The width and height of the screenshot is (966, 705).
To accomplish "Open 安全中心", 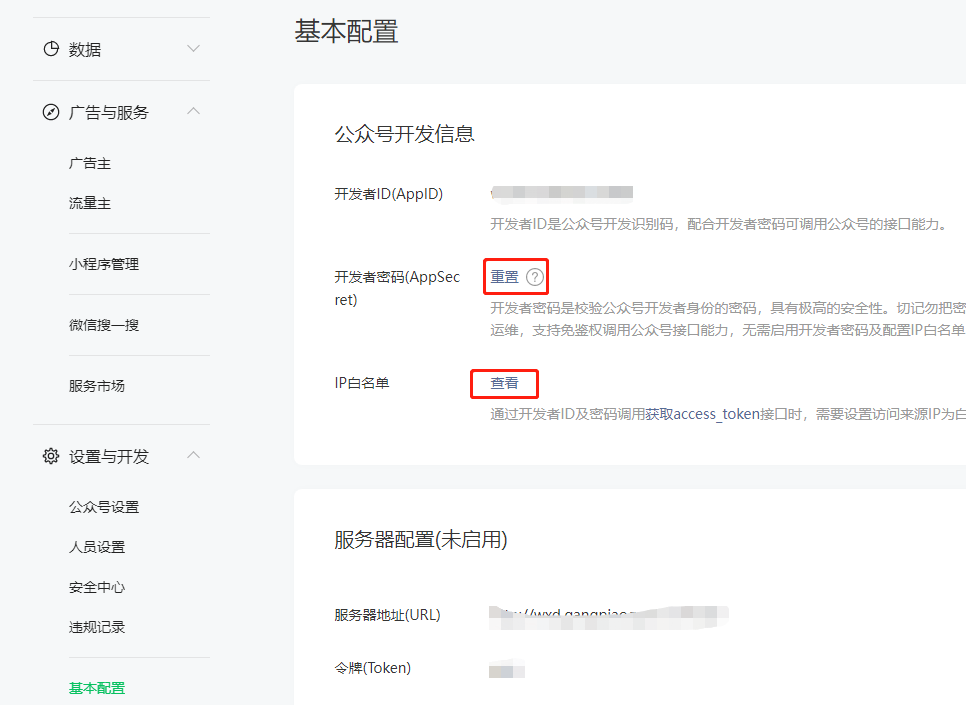I will 97,587.
